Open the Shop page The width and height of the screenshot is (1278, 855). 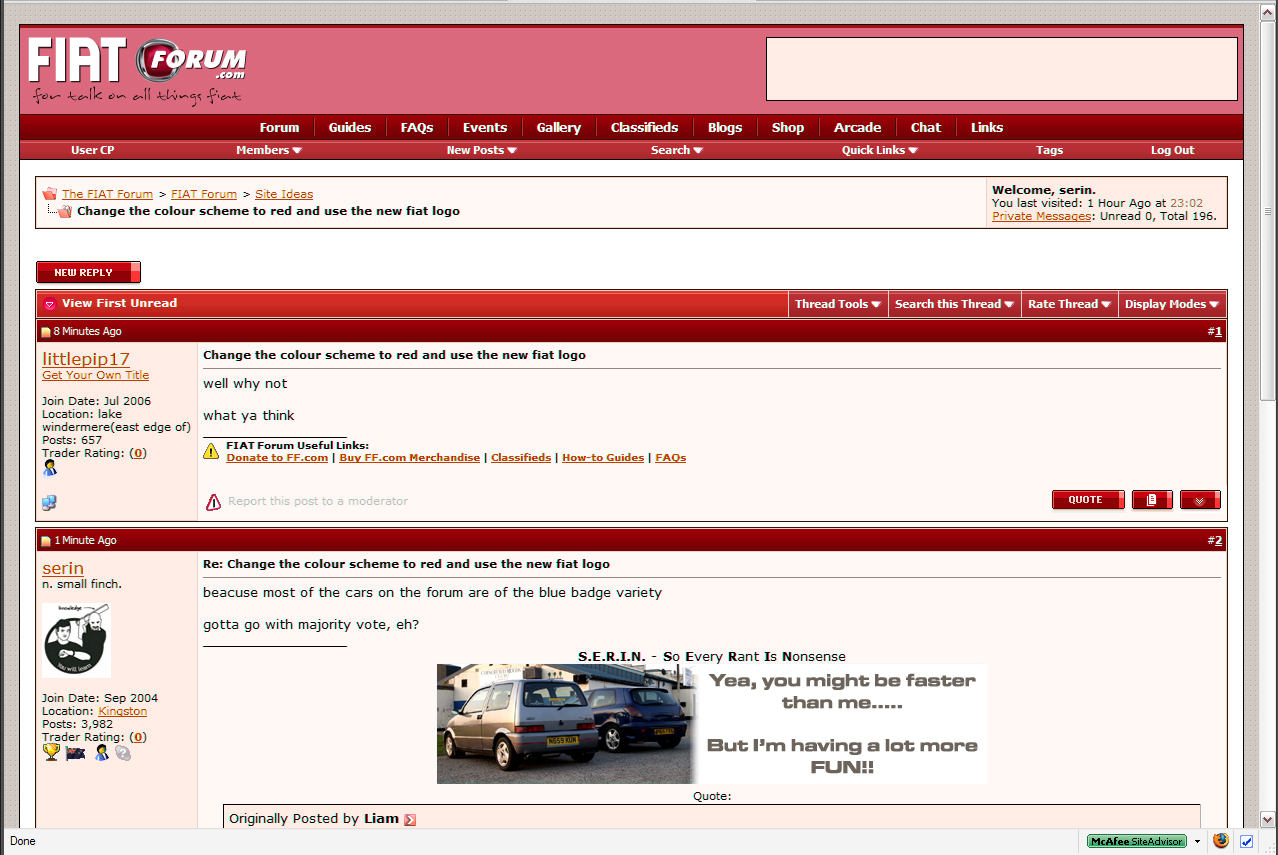point(788,127)
